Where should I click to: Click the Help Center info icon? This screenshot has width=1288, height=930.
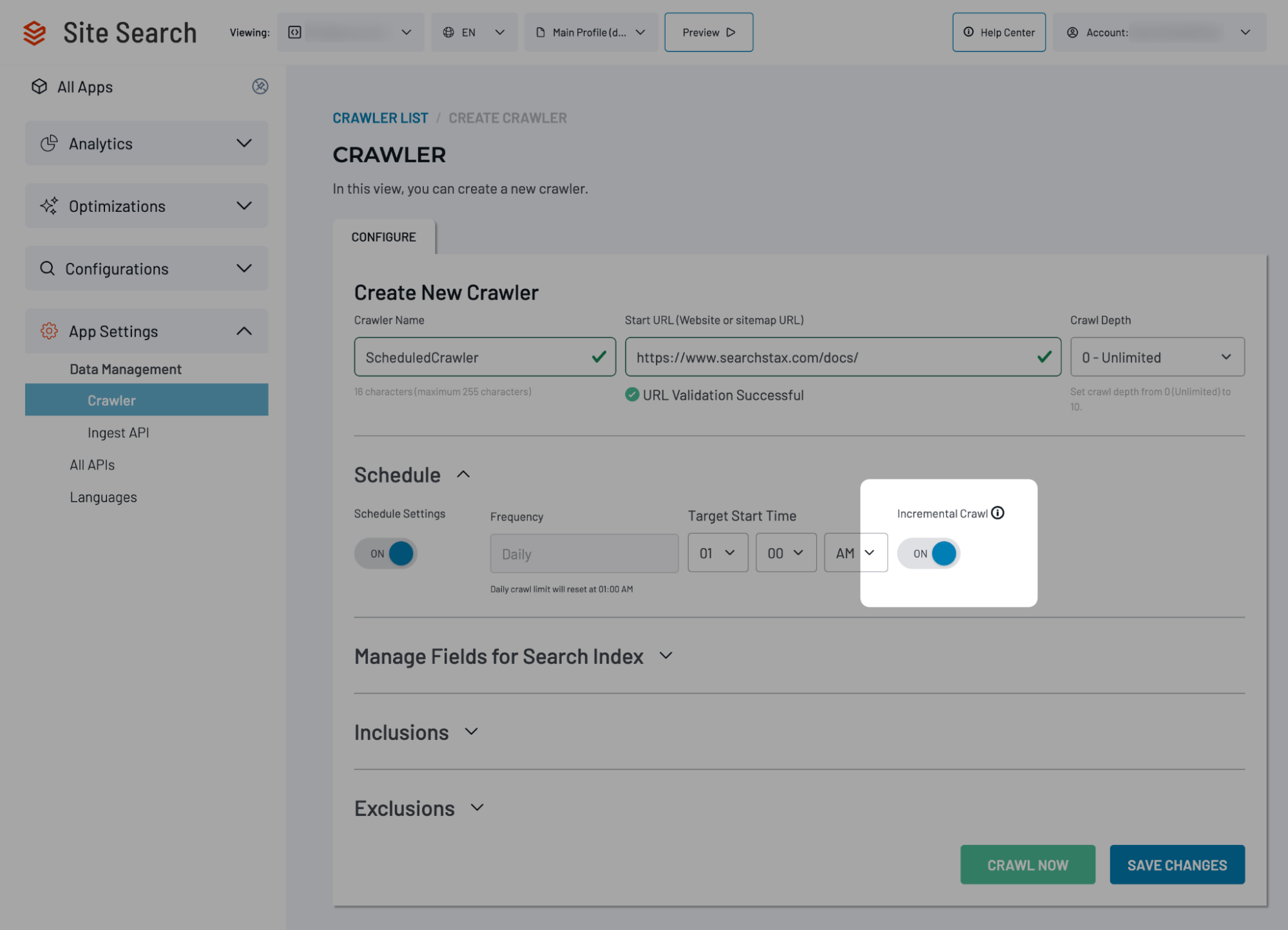click(968, 32)
